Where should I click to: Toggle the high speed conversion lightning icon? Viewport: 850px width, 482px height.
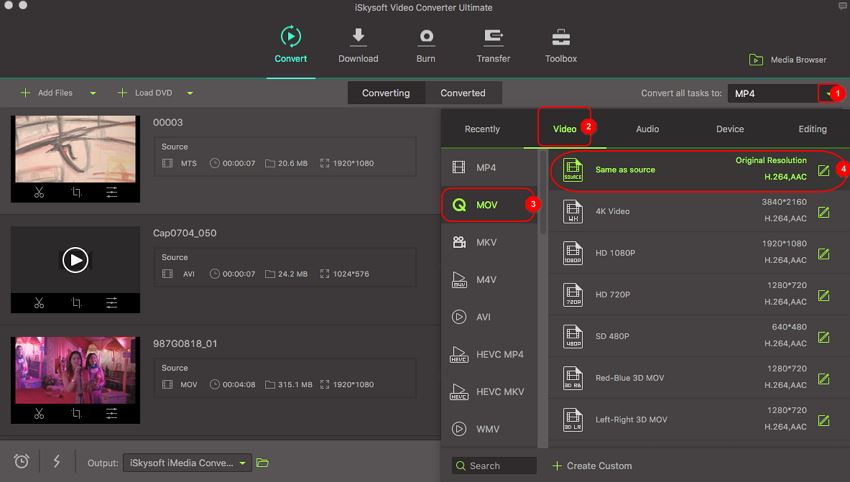coord(56,461)
